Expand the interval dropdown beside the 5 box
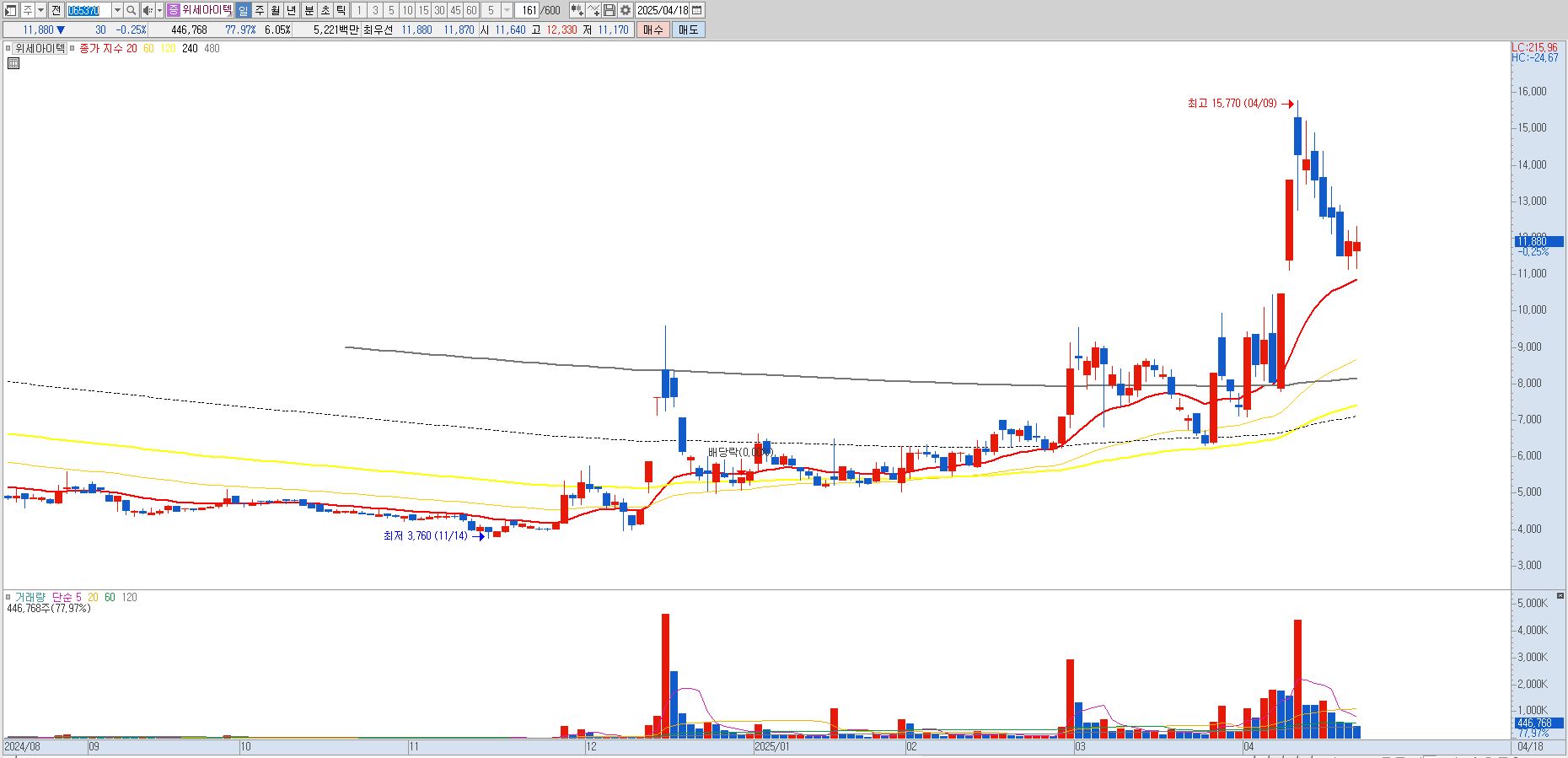Screen dimensions: 1568x758 point(507,10)
